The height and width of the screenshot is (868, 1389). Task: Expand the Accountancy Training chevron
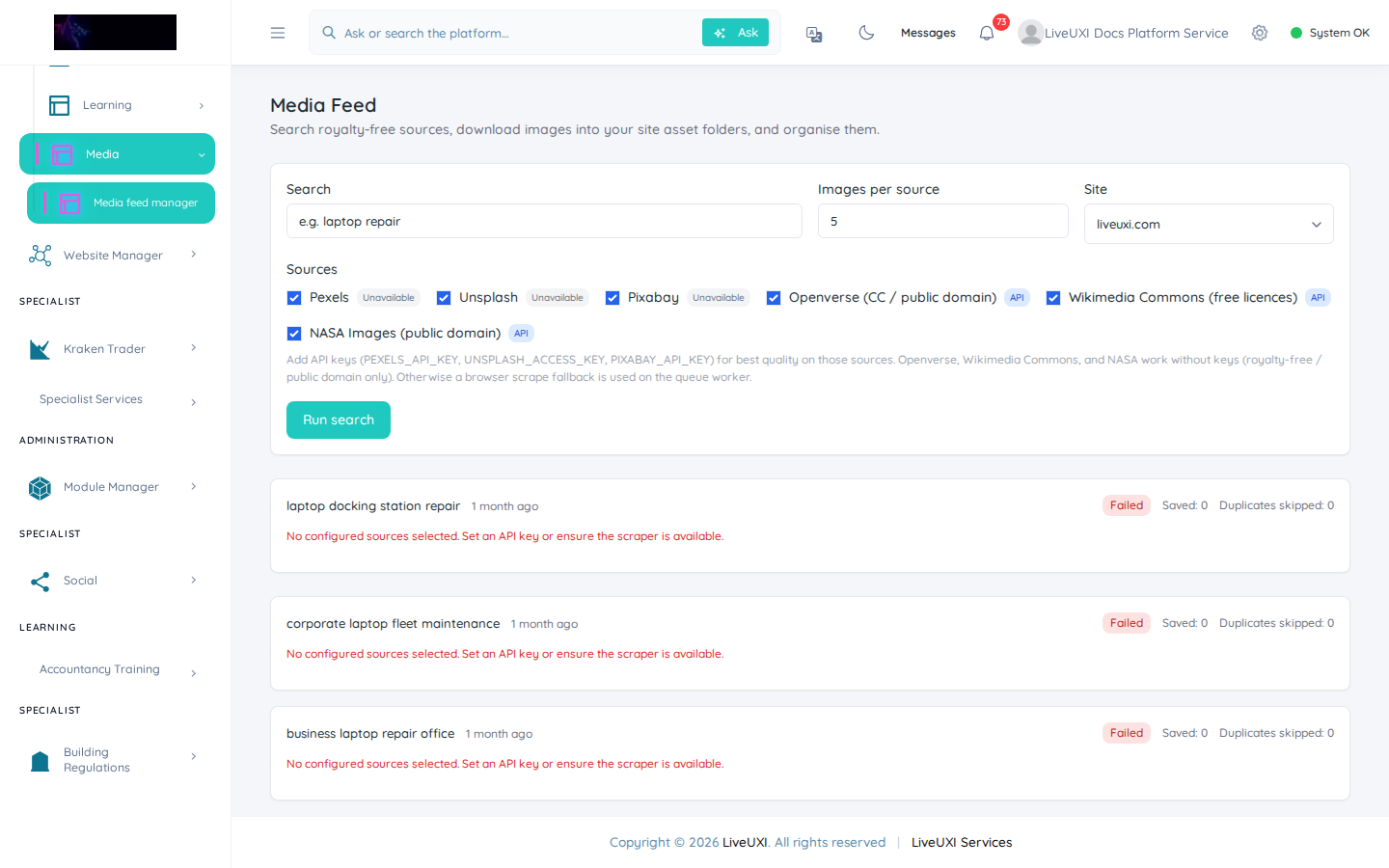pyautogui.click(x=194, y=673)
